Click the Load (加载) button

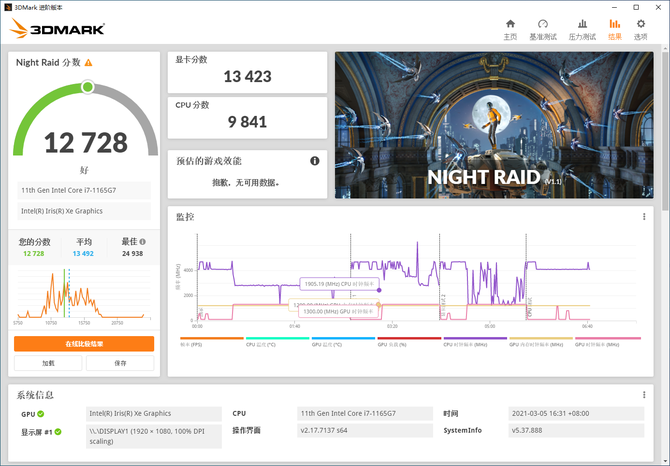tap(48, 363)
